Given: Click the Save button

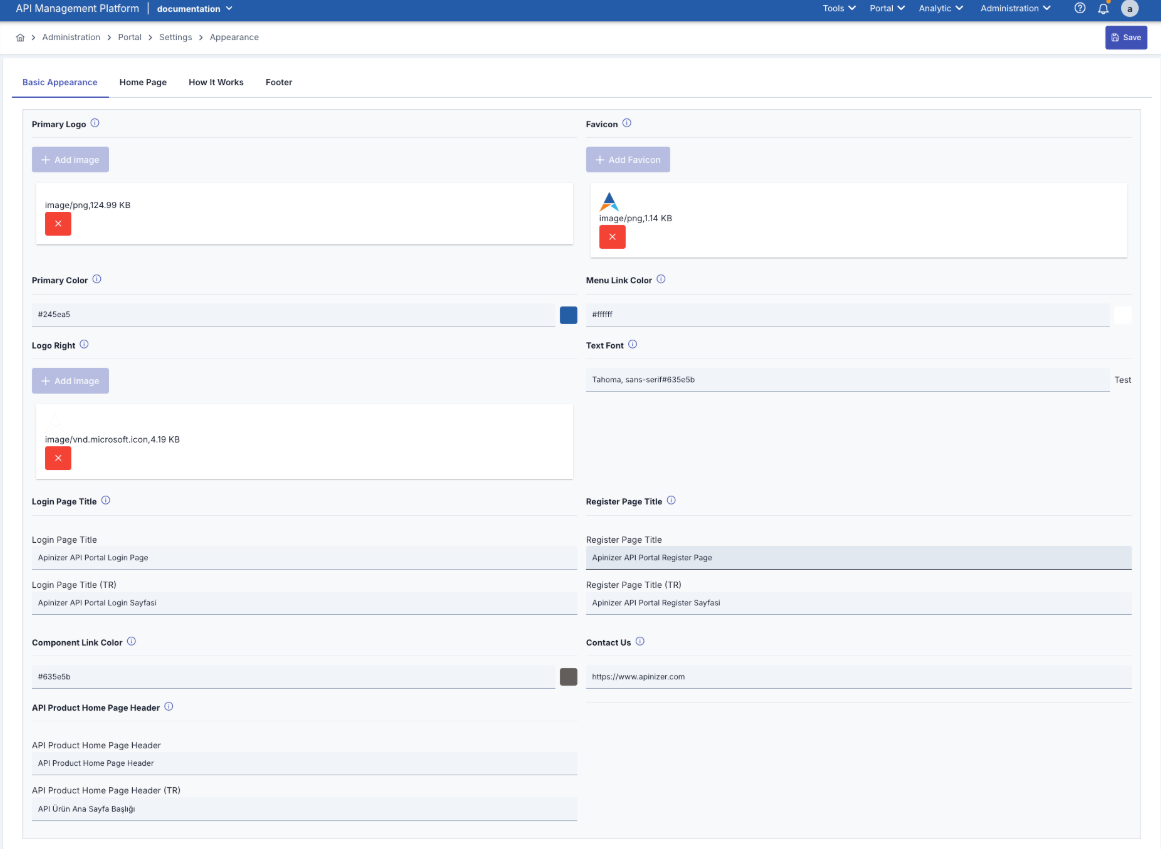Looking at the screenshot, I should (1126, 37).
